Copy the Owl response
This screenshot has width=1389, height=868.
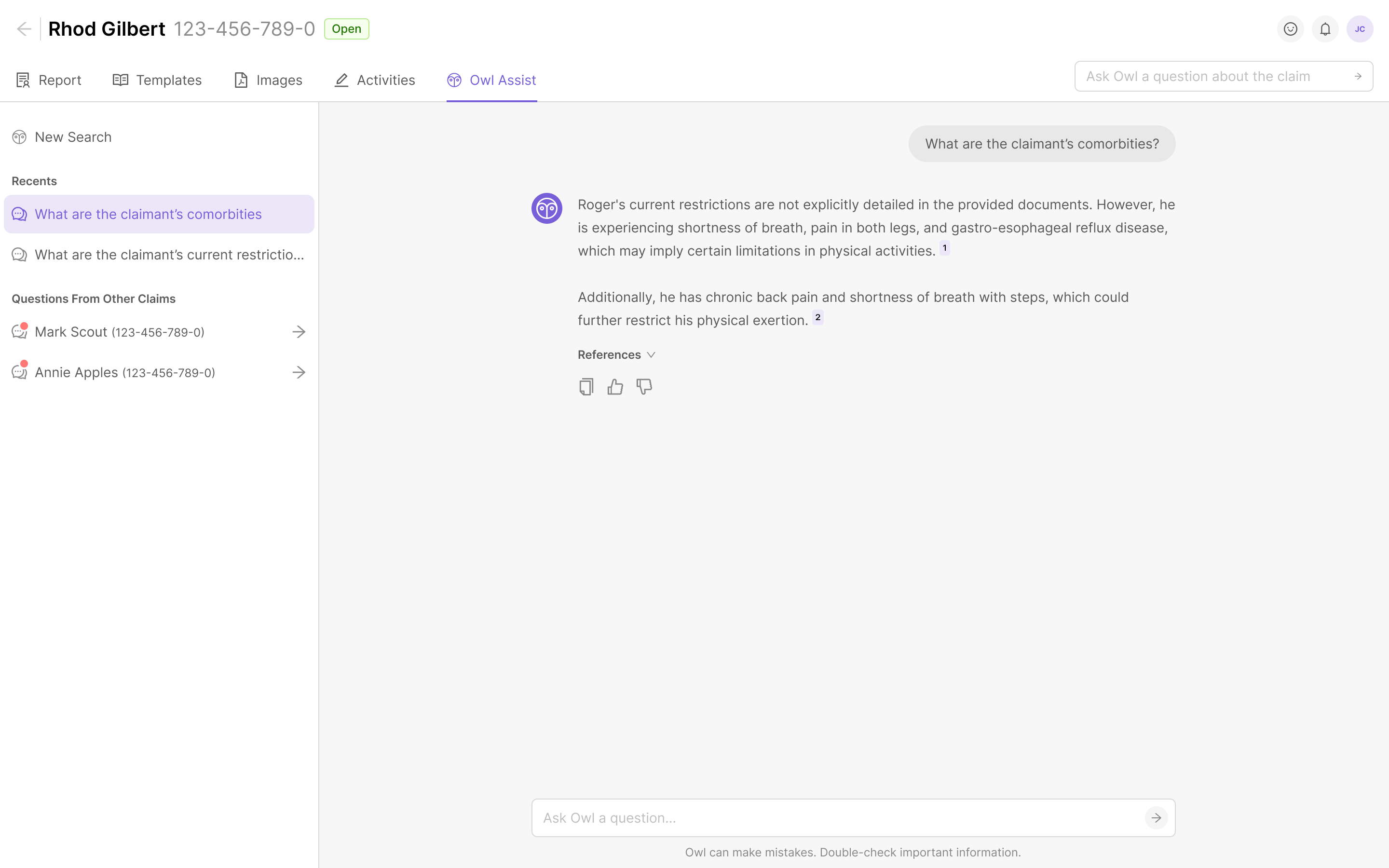click(x=586, y=387)
